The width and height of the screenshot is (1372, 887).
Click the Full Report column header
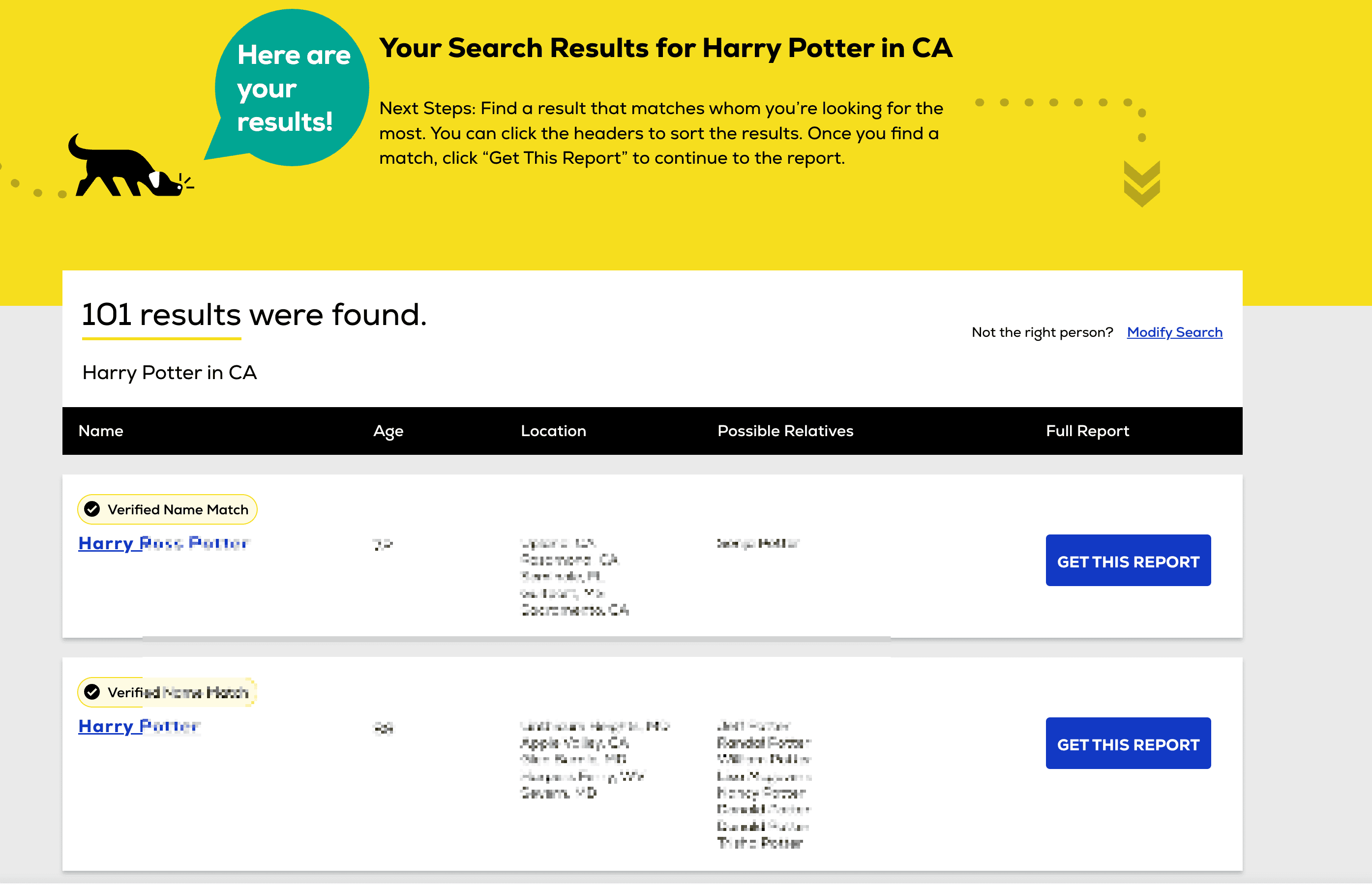pyautogui.click(x=1087, y=431)
